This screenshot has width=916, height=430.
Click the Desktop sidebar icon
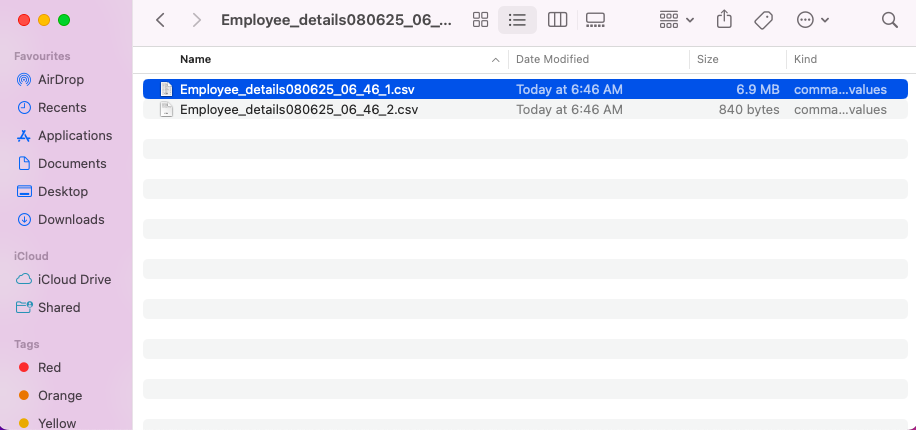[x=24, y=192]
